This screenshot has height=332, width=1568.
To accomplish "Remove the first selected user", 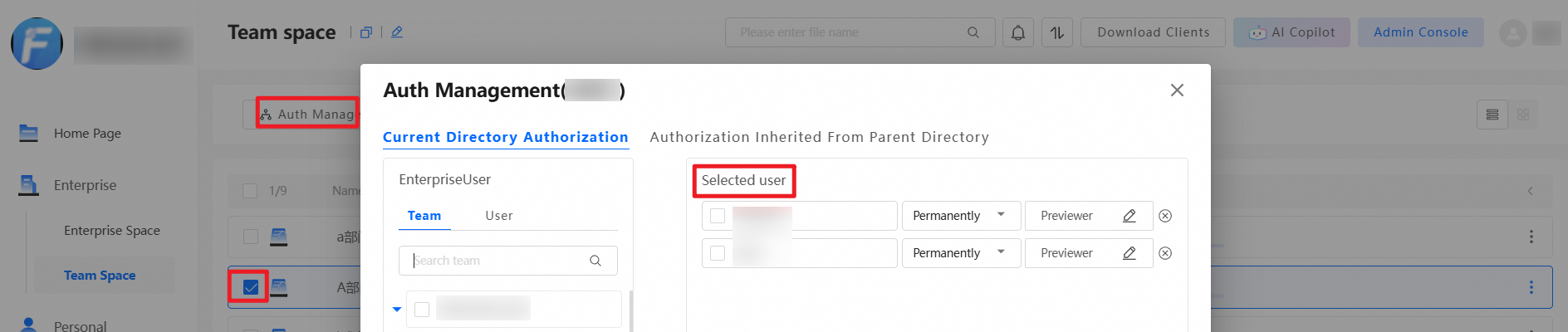I will click(1165, 216).
